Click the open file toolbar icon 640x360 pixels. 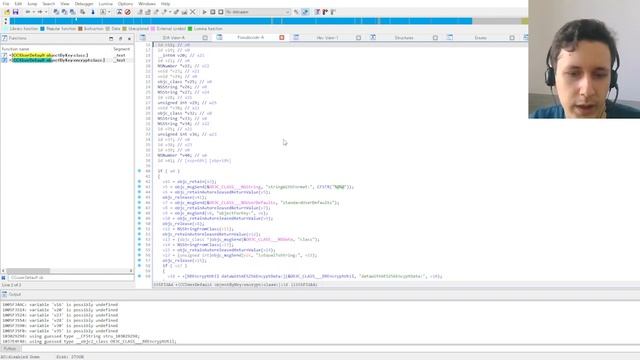coord(7,12)
